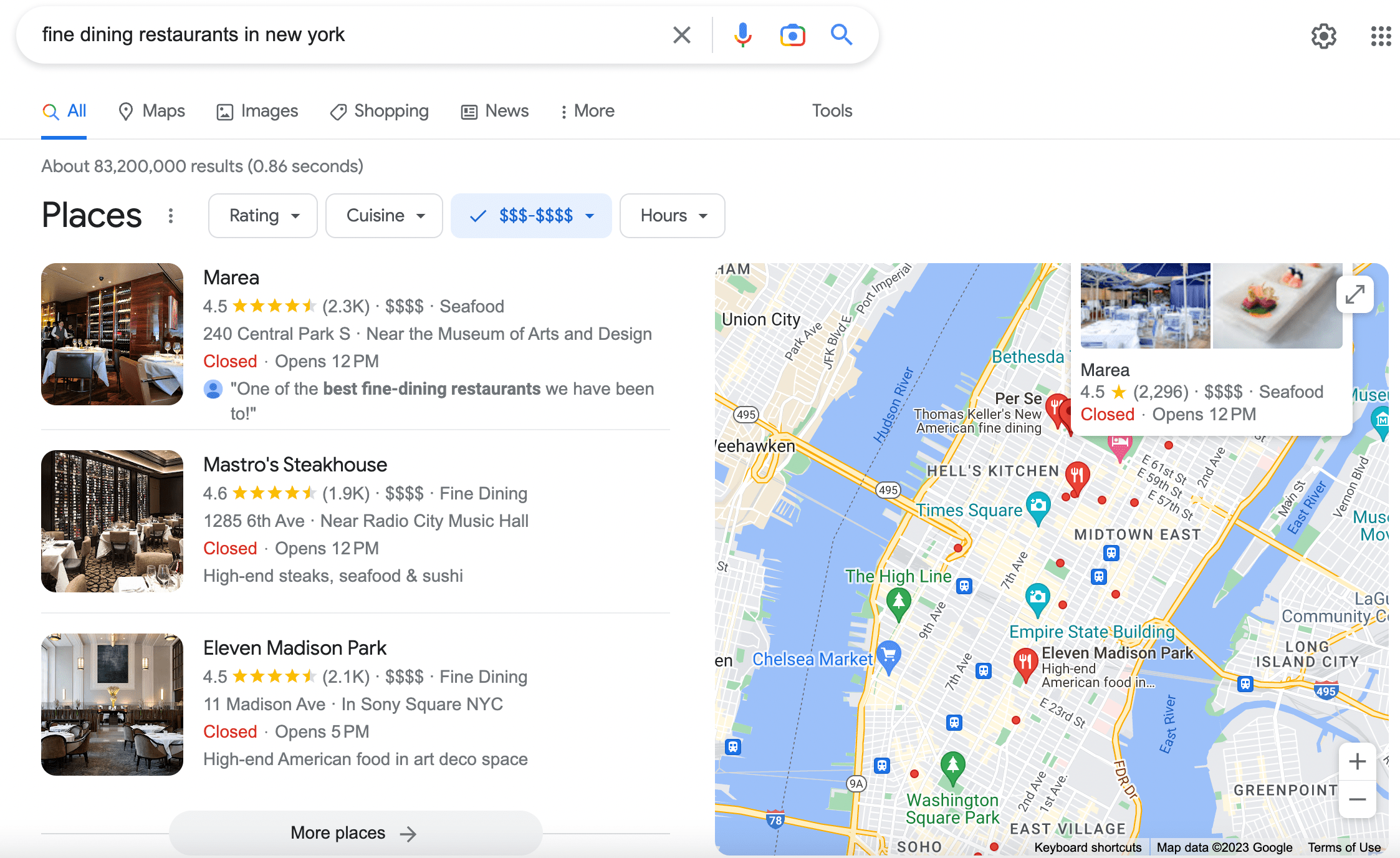Image resolution: width=1400 pixels, height=858 pixels.
Task: Start voice search with the microphone icon
Action: (742, 35)
